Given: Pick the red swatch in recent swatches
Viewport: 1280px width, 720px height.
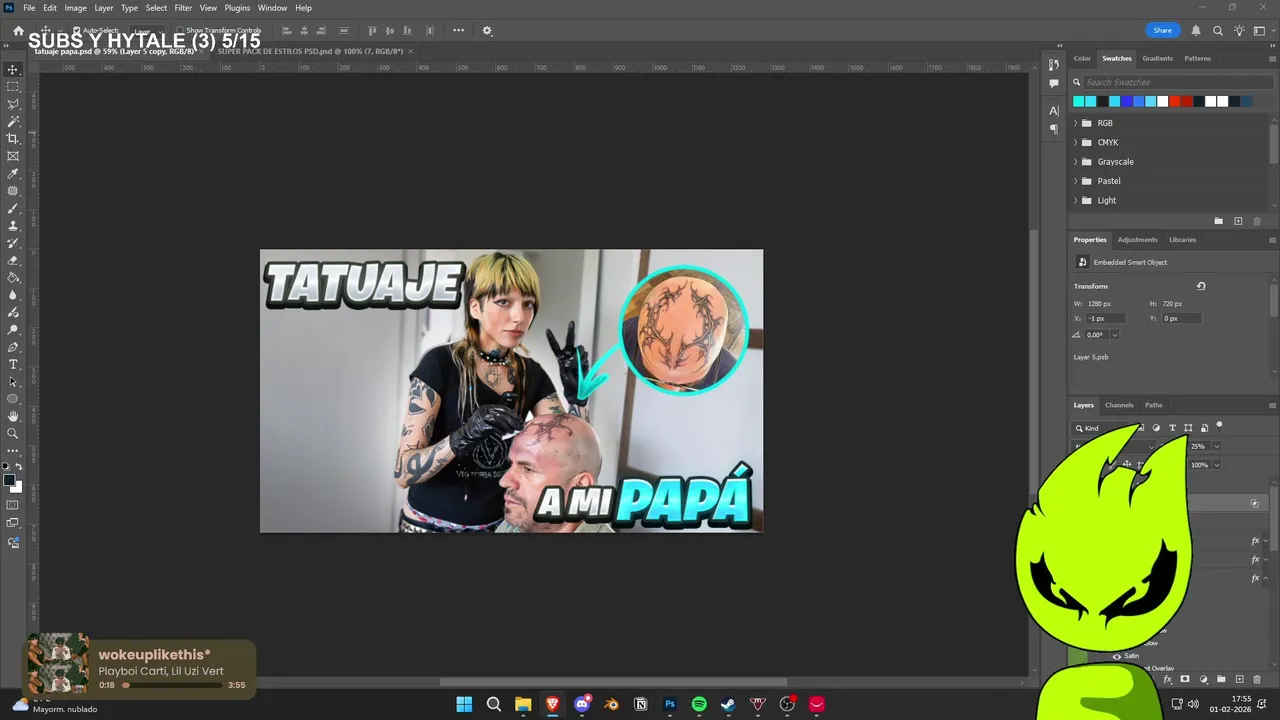Looking at the screenshot, I should (x=1175, y=101).
